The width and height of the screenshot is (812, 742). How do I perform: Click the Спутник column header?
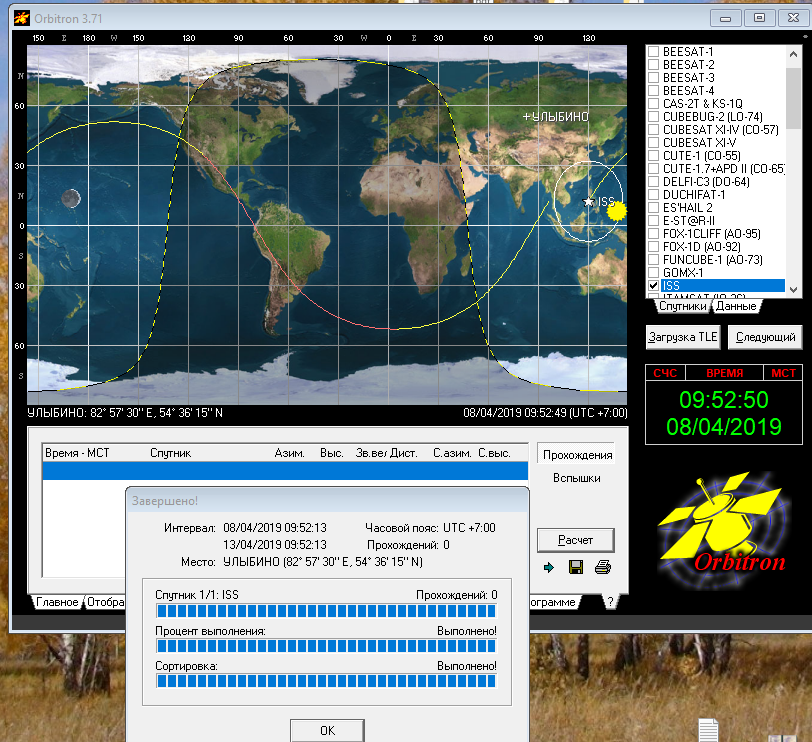pos(170,453)
